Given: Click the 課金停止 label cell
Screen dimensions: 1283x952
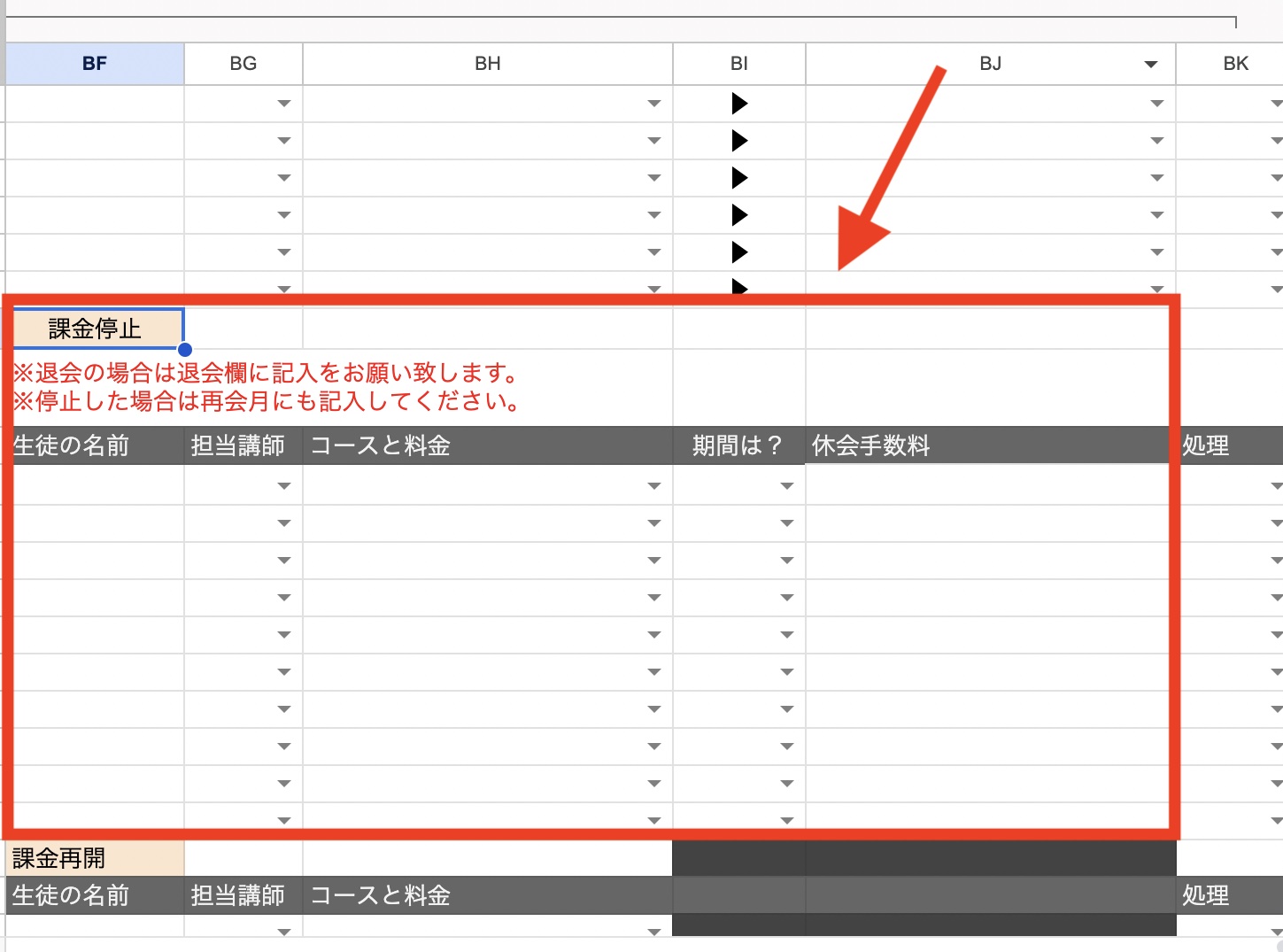Looking at the screenshot, I should coord(95,329).
